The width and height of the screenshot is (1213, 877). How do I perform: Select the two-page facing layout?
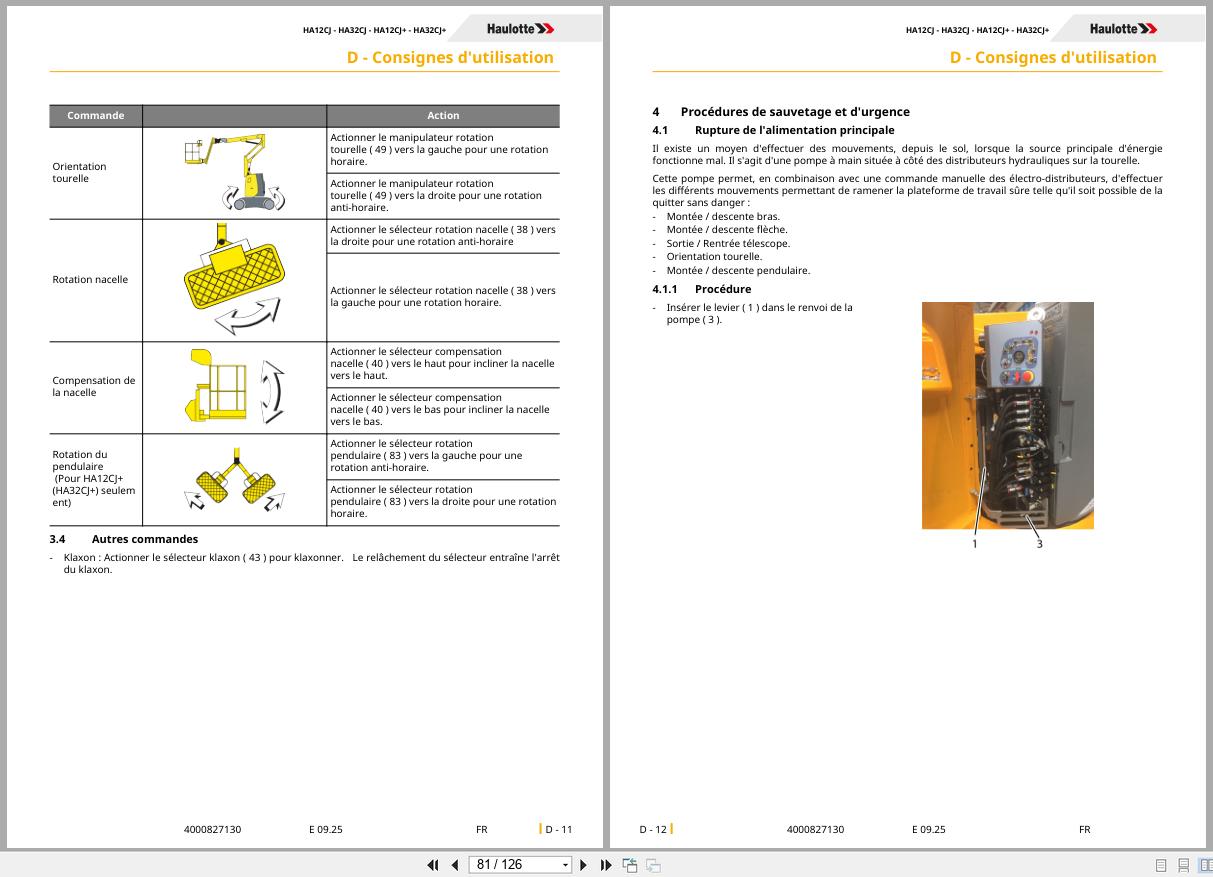coord(1205,865)
